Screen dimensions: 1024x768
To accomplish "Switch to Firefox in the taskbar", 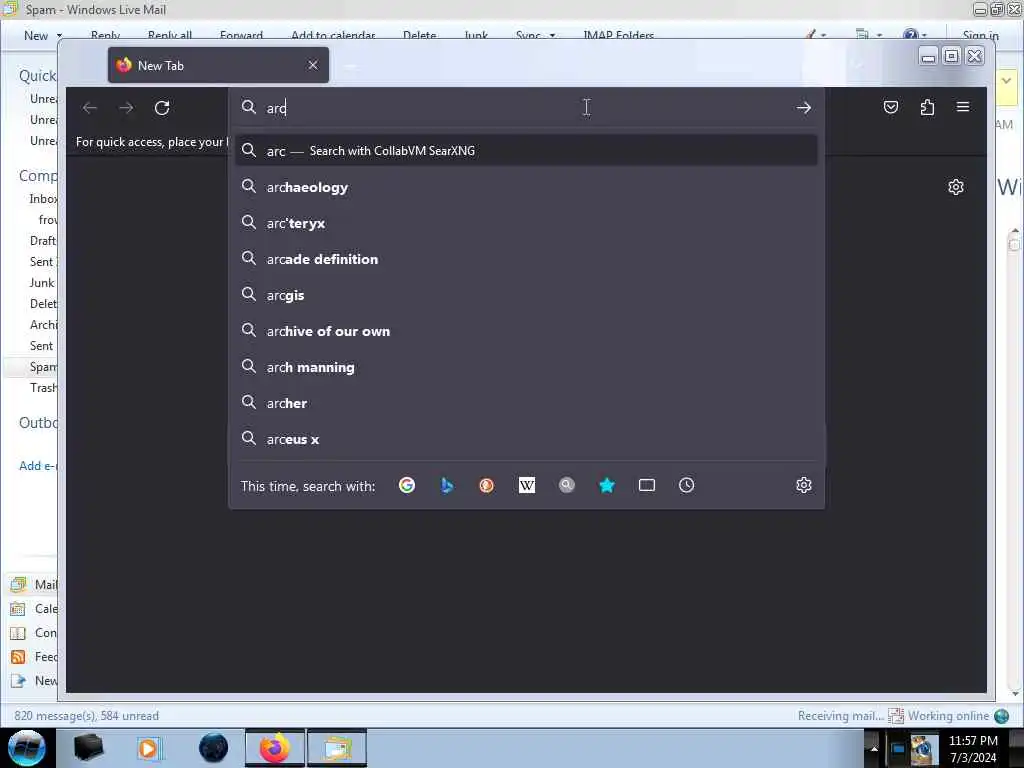I will [275, 748].
